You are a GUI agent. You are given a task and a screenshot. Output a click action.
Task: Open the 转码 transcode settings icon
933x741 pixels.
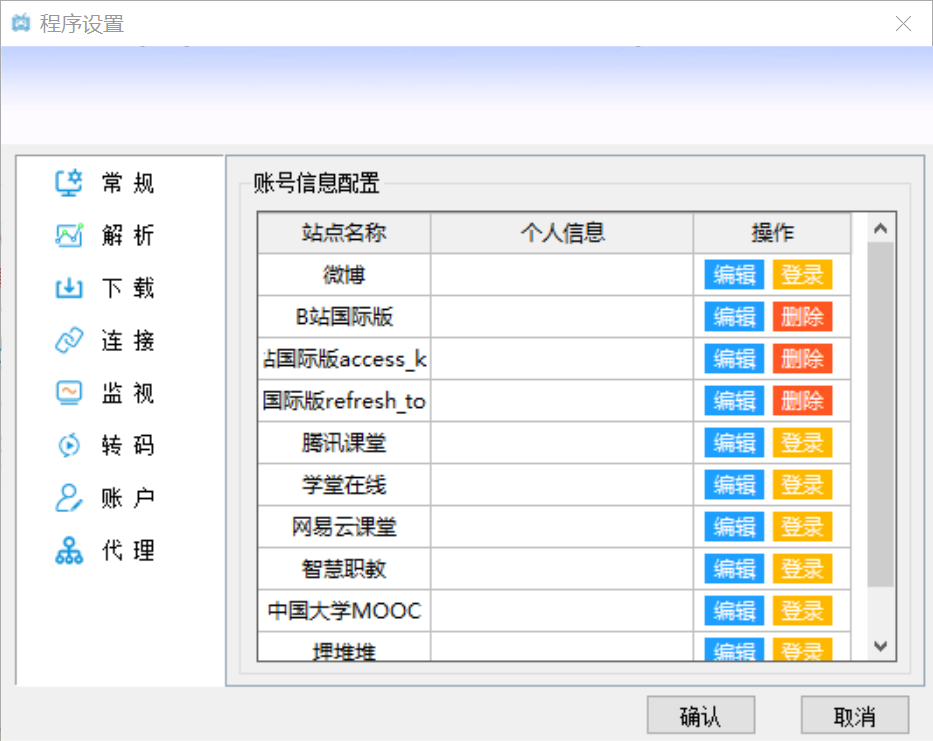69,445
